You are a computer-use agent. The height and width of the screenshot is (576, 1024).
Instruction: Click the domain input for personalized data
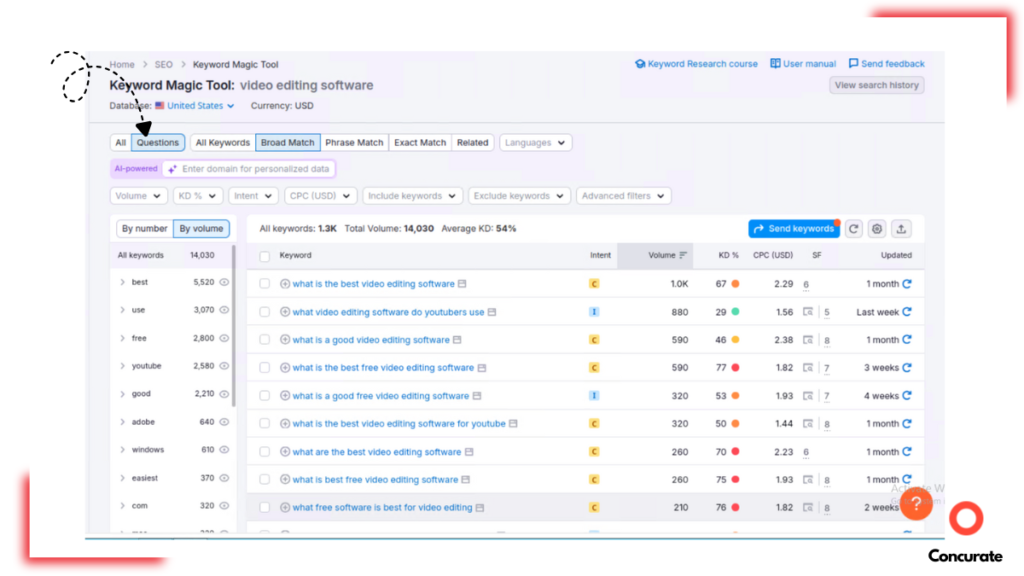point(255,169)
